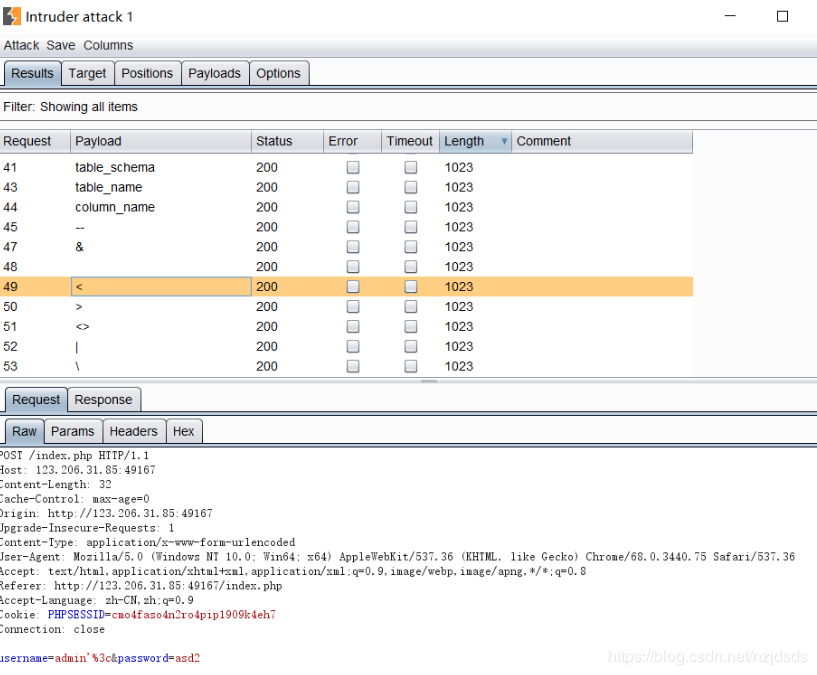Click the Referer header line ending in index.php
817x675 pixels.
click(141, 585)
